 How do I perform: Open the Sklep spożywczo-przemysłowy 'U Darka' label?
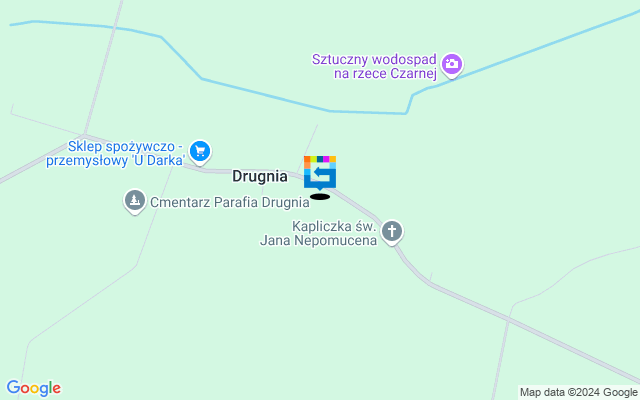point(116,153)
